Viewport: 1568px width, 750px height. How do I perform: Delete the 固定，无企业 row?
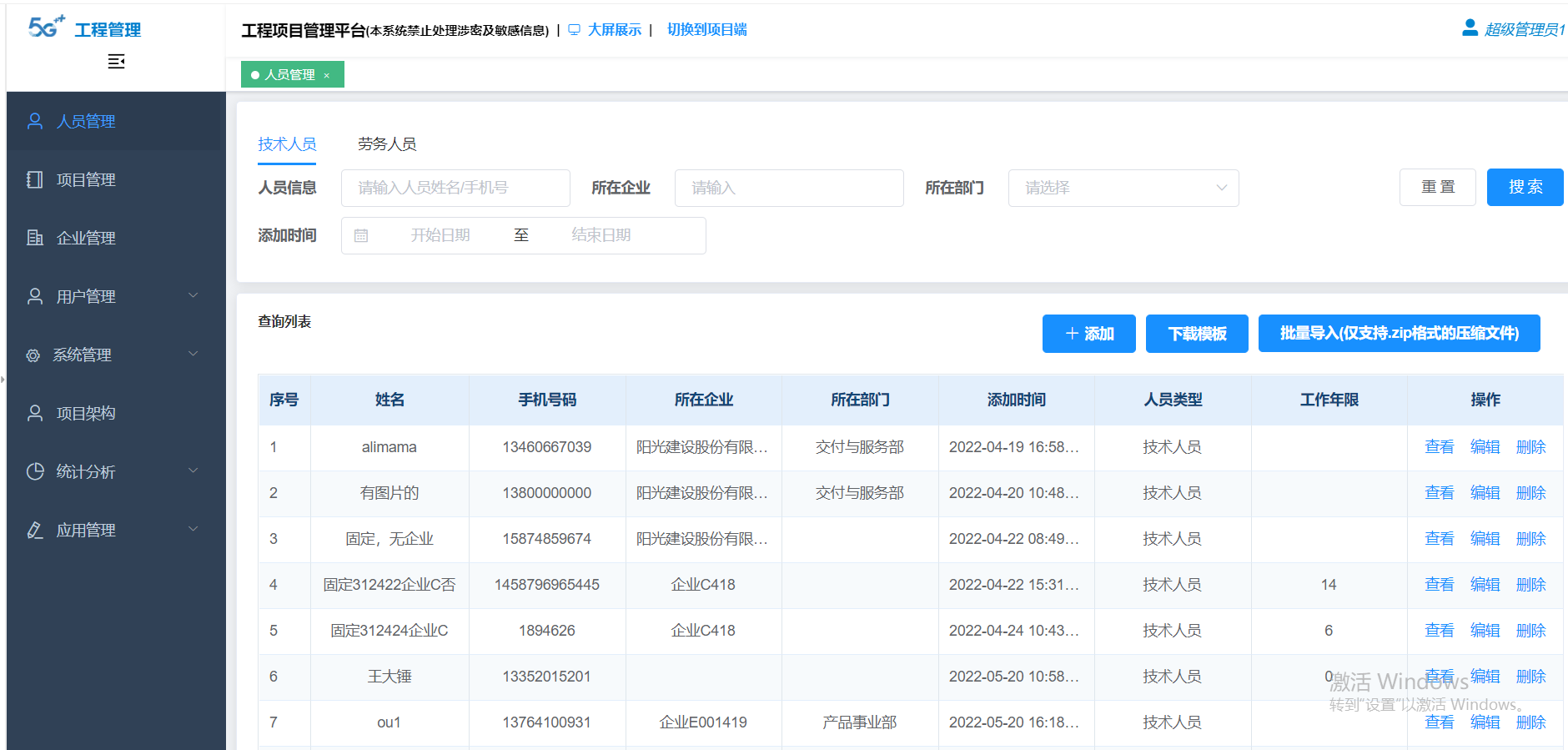pos(1531,539)
